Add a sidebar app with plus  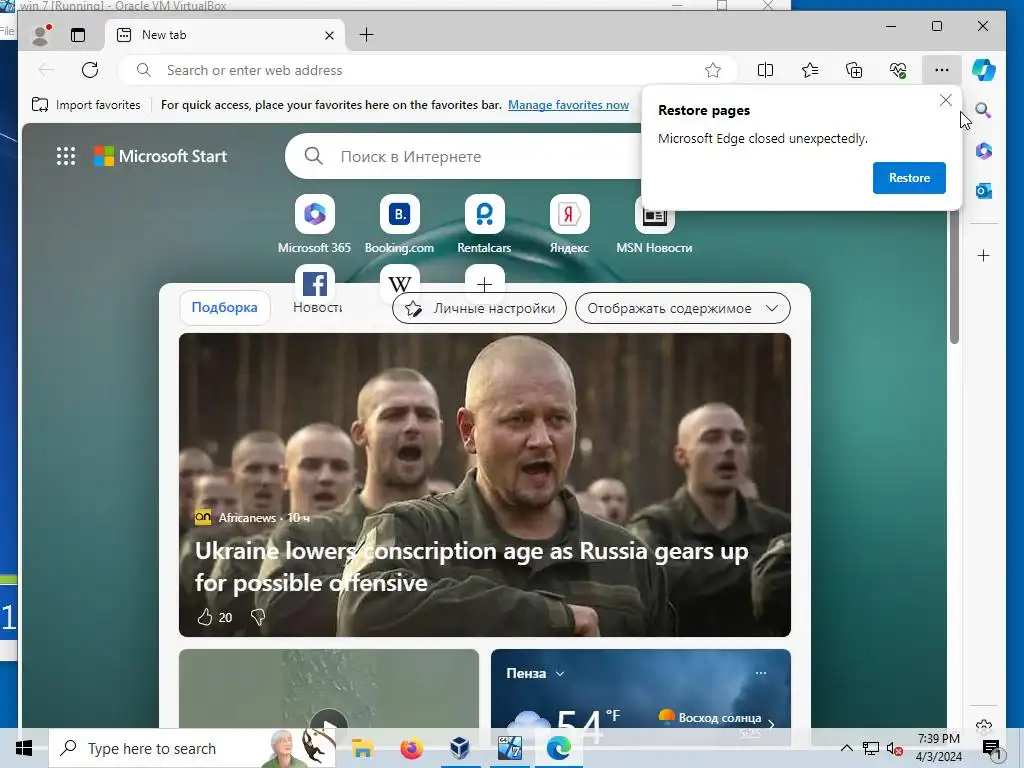click(984, 255)
